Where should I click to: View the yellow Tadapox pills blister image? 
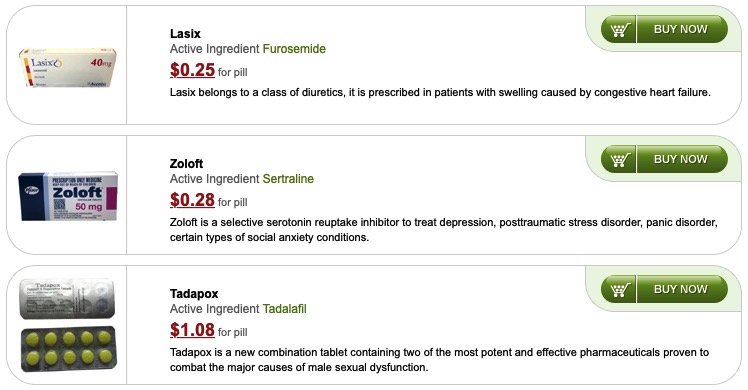pyautogui.click(x=69, y=349)
